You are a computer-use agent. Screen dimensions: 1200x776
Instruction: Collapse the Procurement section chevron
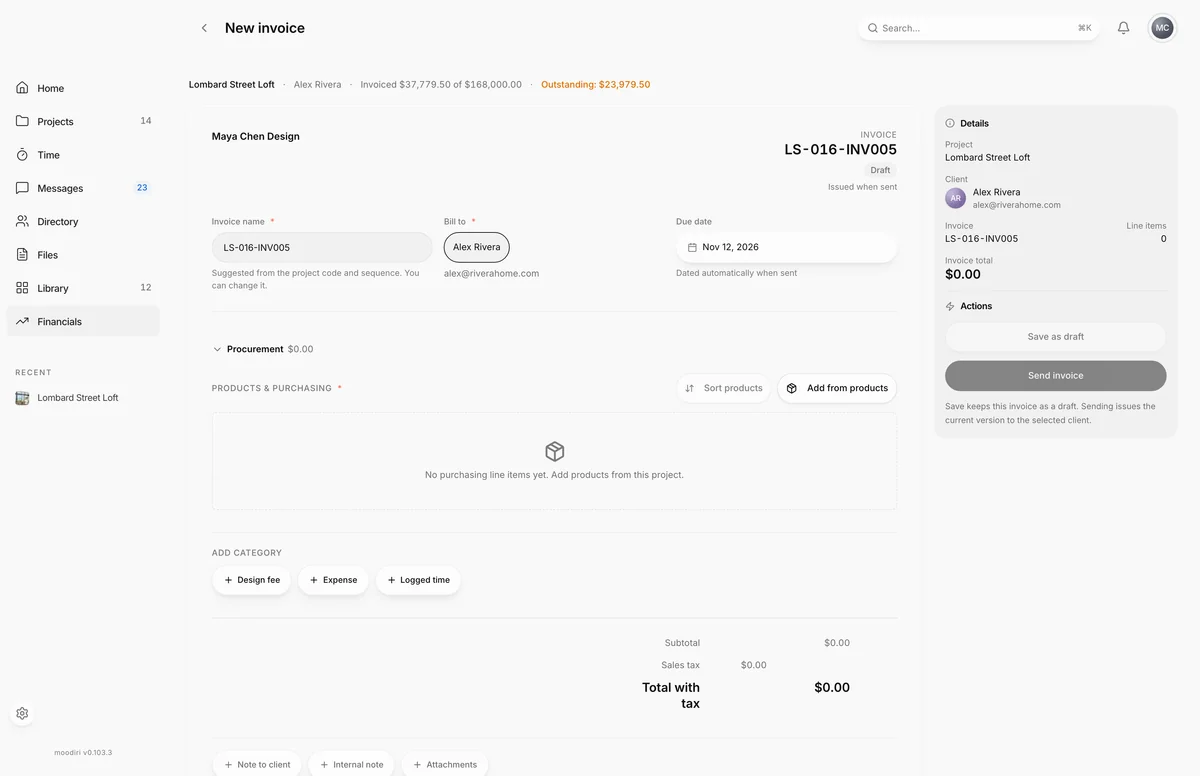[217, 349]
